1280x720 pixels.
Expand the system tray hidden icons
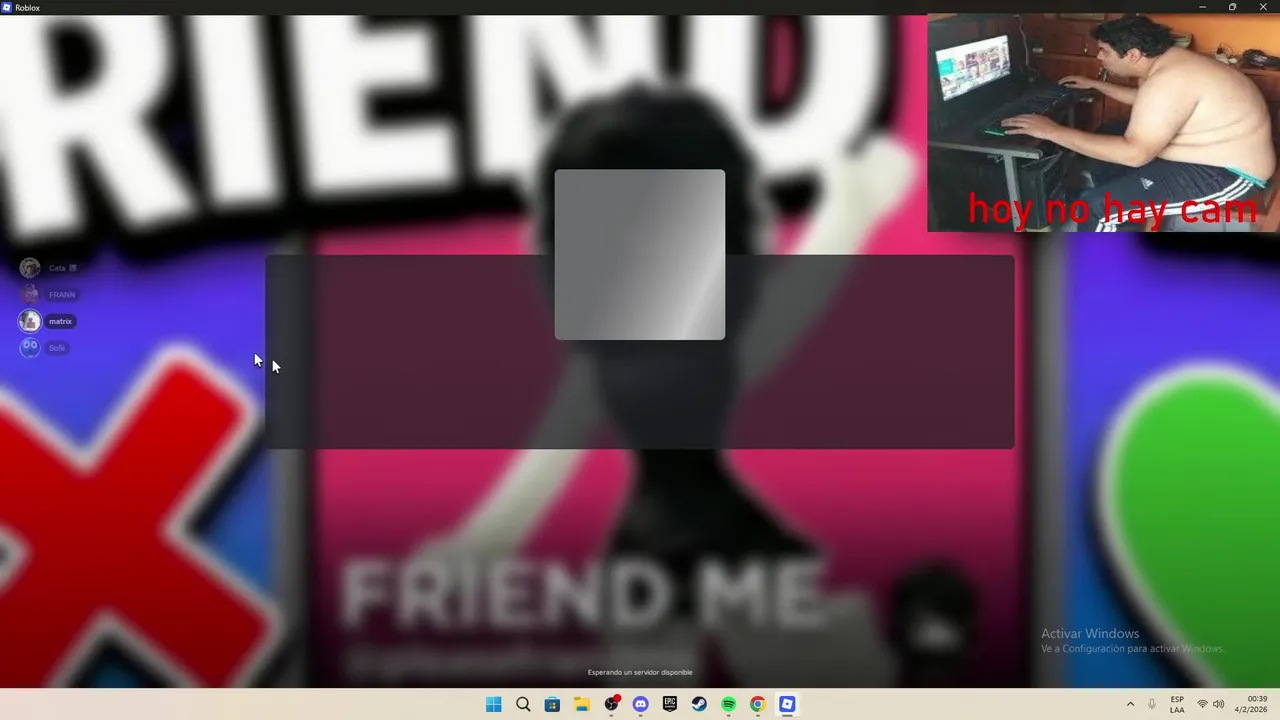pos(1131,704)
